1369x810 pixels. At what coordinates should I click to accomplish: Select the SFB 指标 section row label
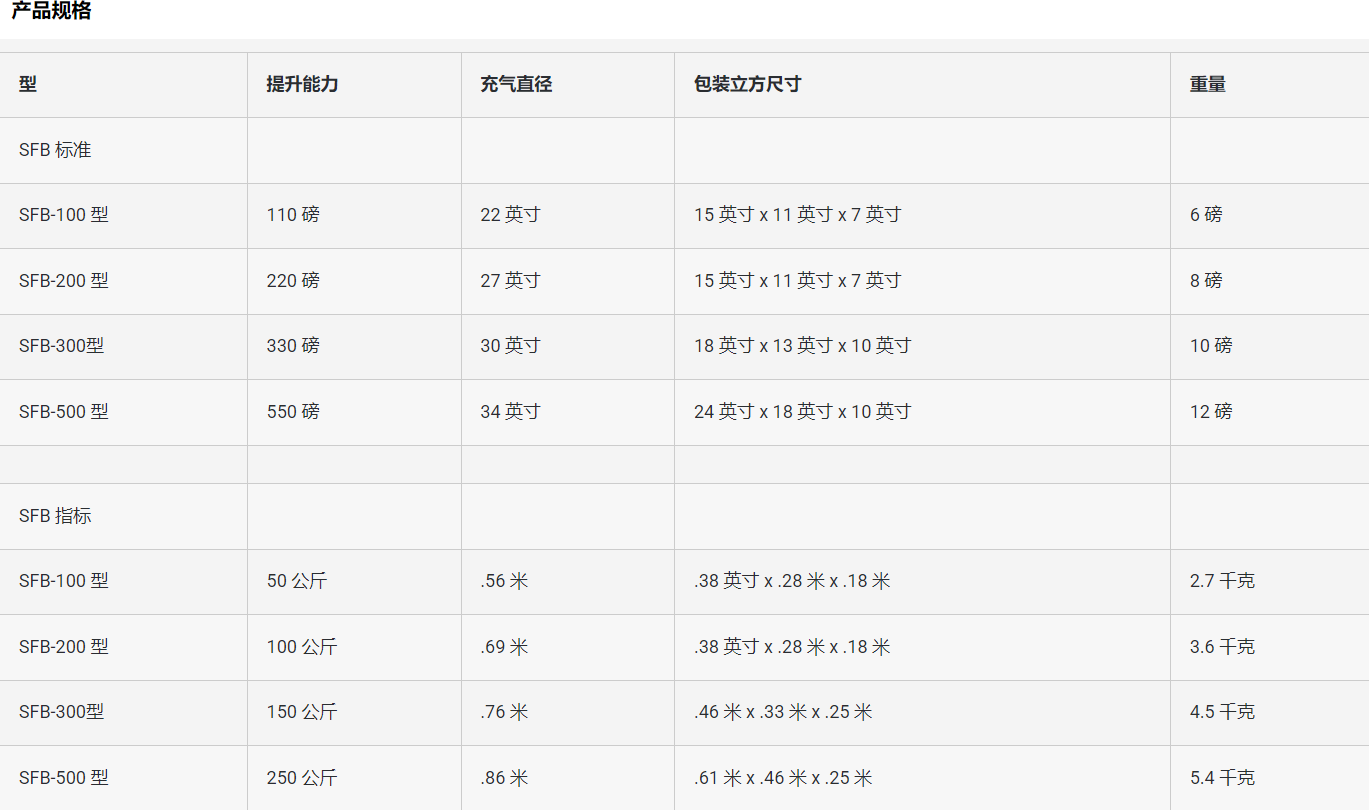point(55,516)
